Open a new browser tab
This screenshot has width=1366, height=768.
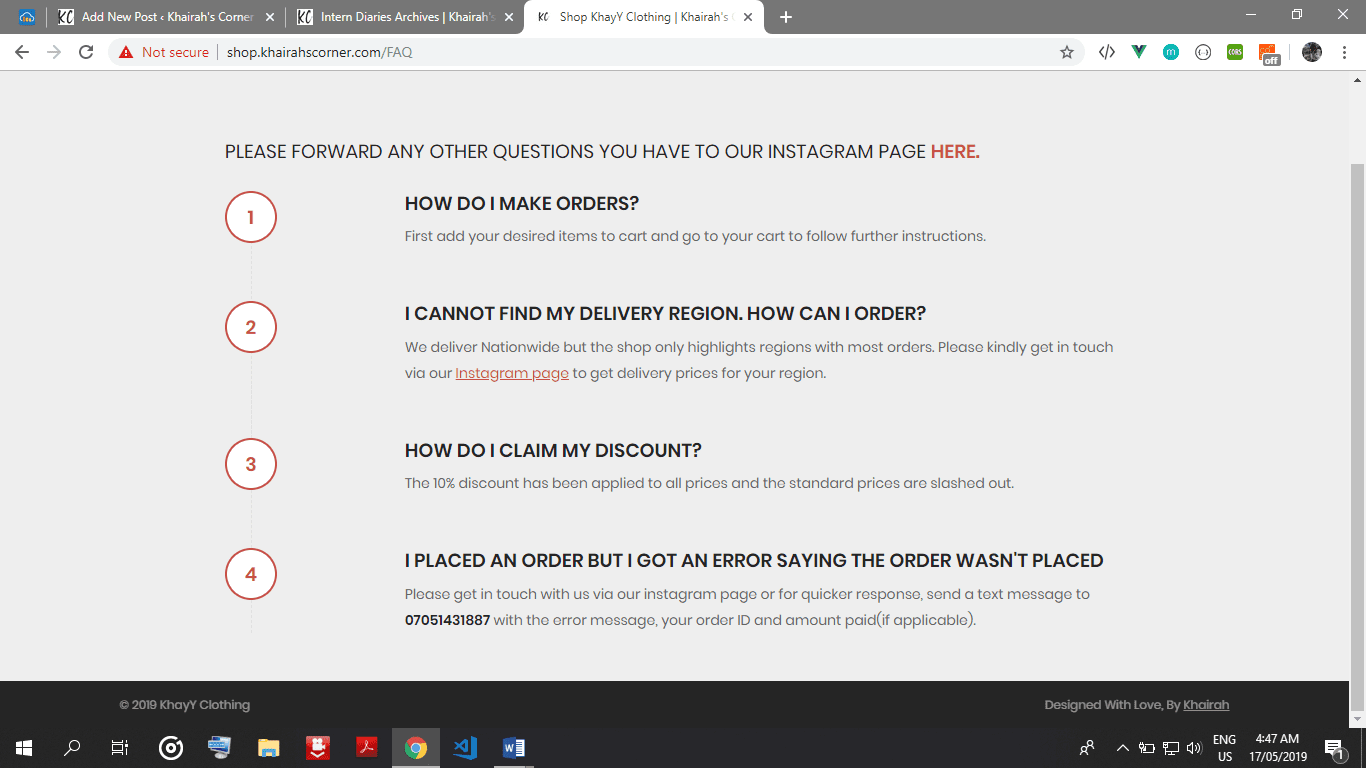tap(786, 17)
